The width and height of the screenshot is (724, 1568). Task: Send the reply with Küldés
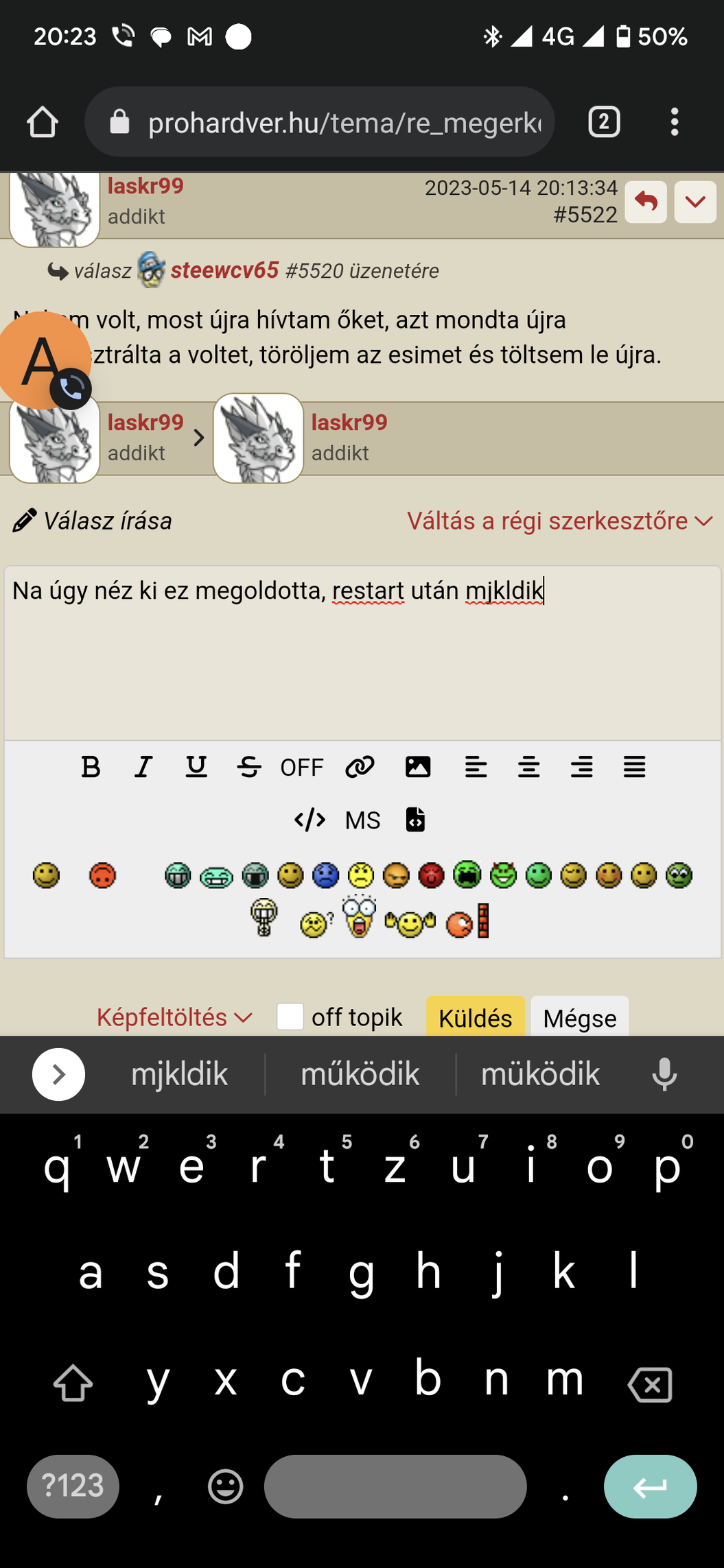[x=476, y=1017]
